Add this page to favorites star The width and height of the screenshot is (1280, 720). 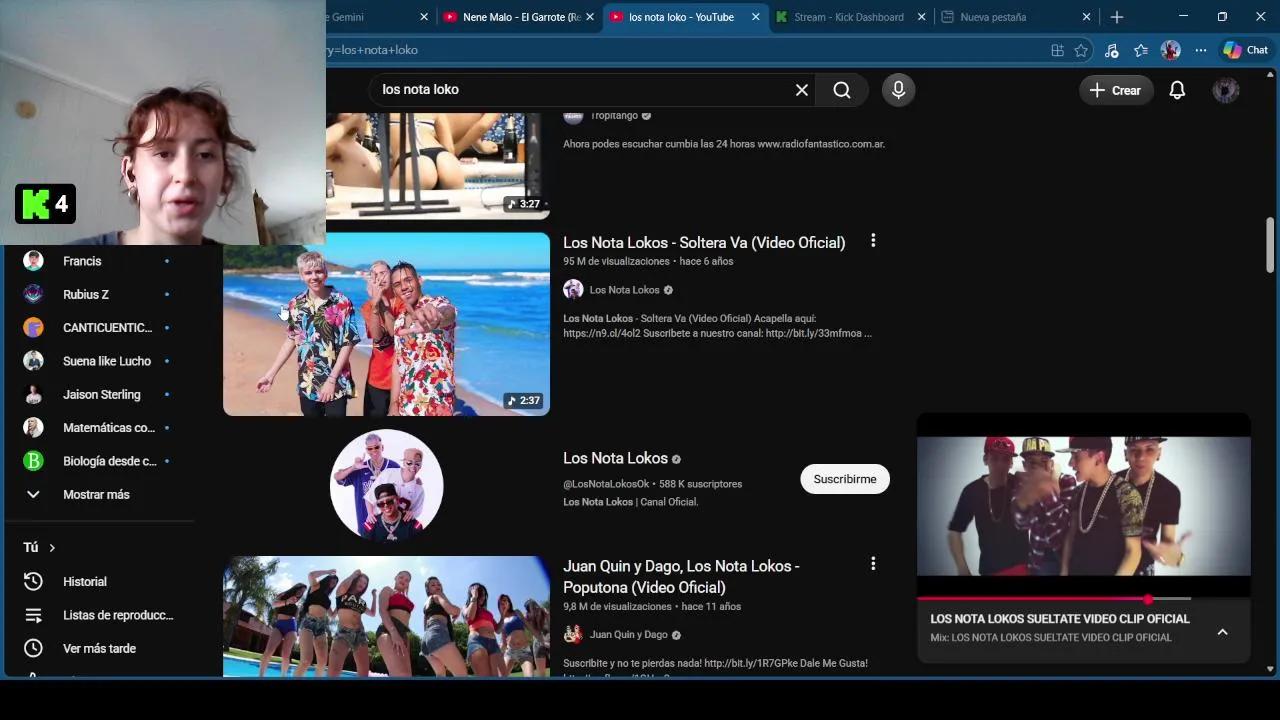pyautogui.click(x=1081, y=50)
